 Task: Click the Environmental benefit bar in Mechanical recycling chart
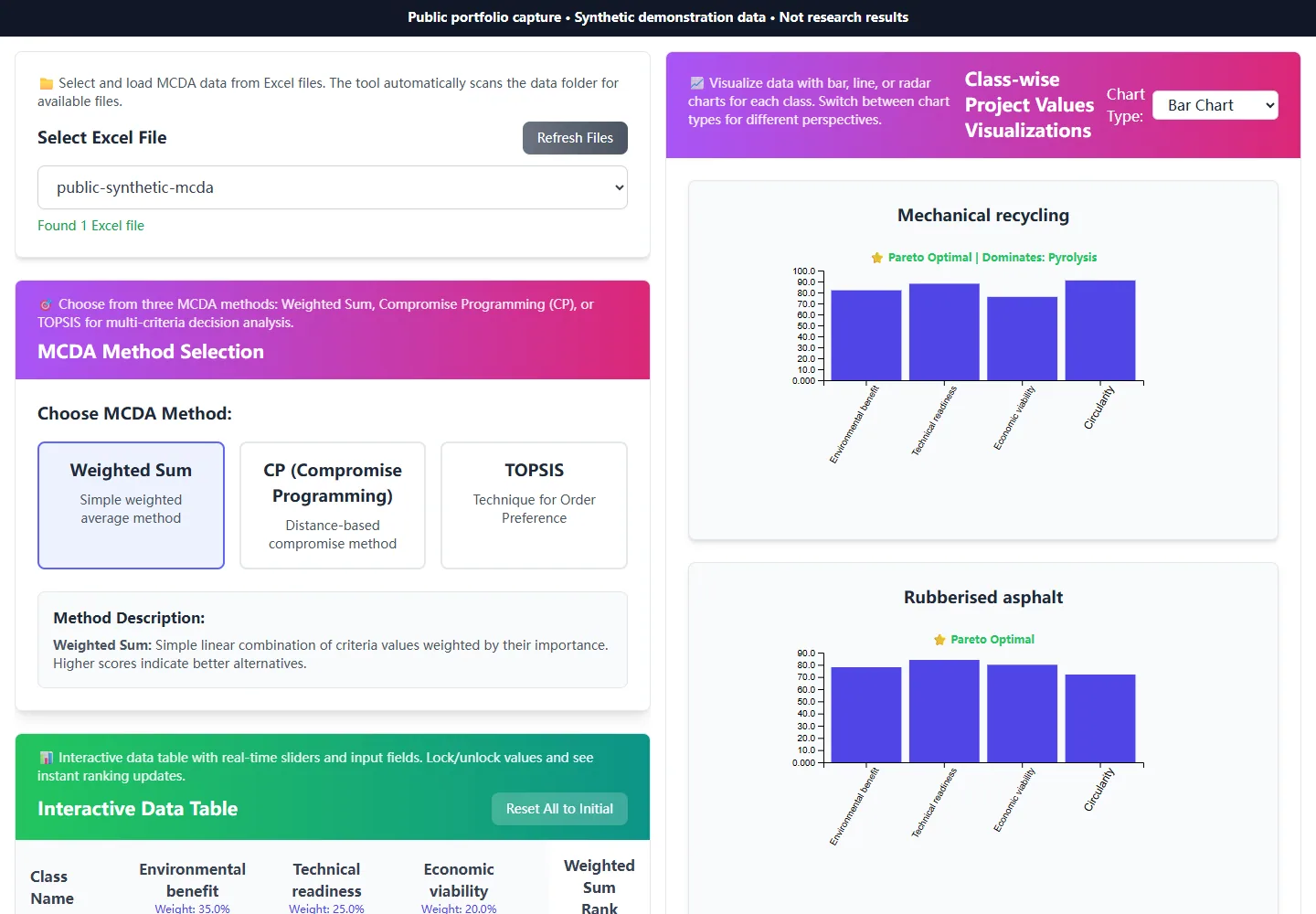(x=866, y=335)
